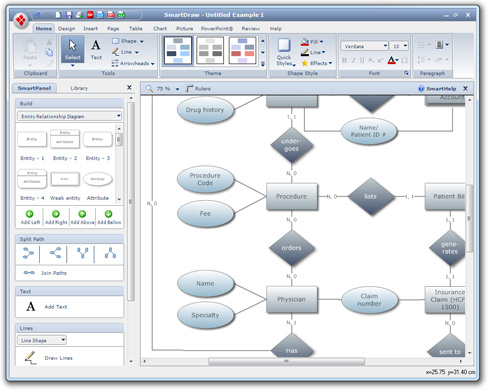
Task: Switch to the Review ribbon tab
Action: (251, 29)
